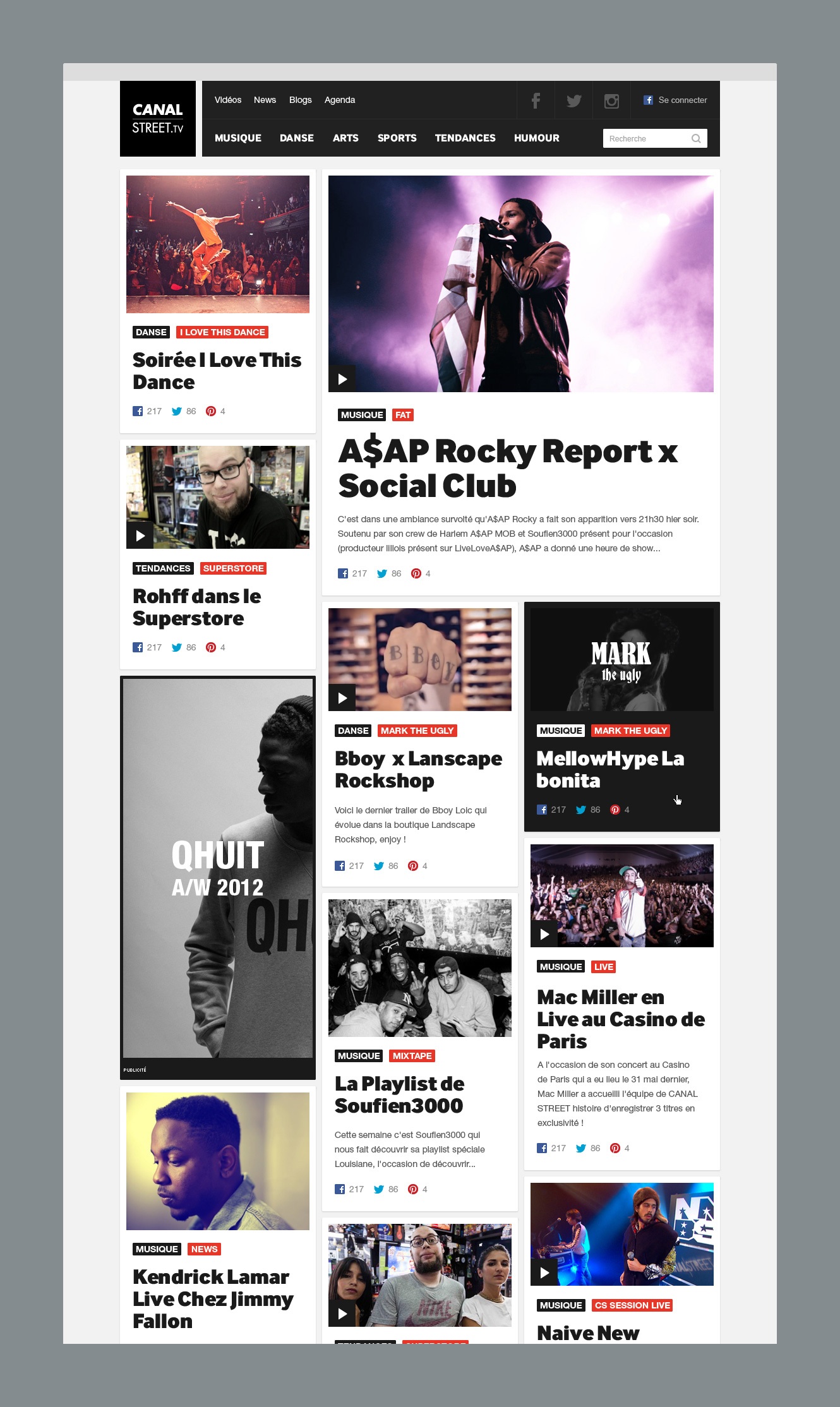Go to the Agenda section
Screen dimensions: 840x1407
(340, 100)
